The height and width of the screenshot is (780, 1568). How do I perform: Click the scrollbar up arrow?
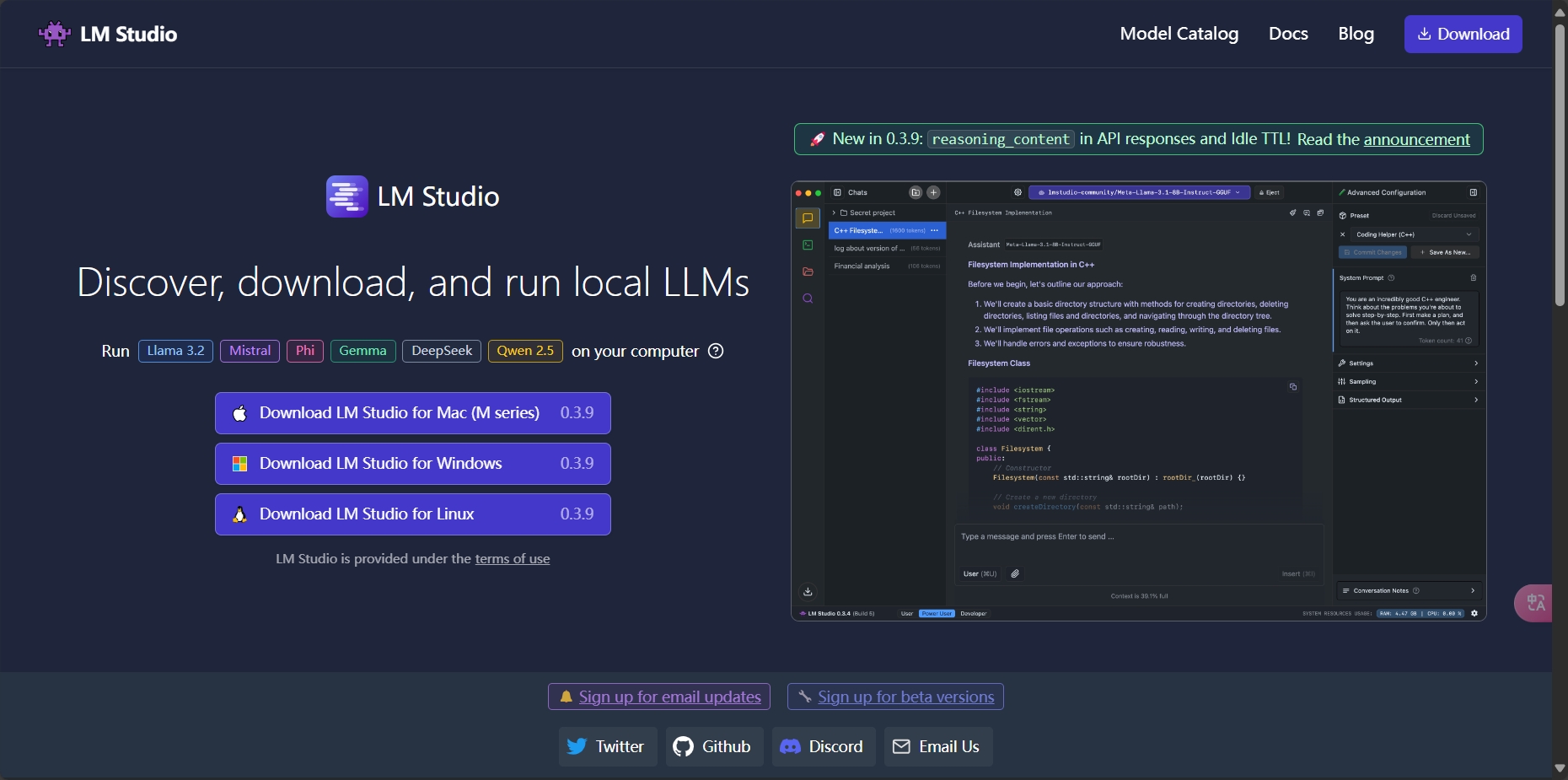pos(1560,11)
